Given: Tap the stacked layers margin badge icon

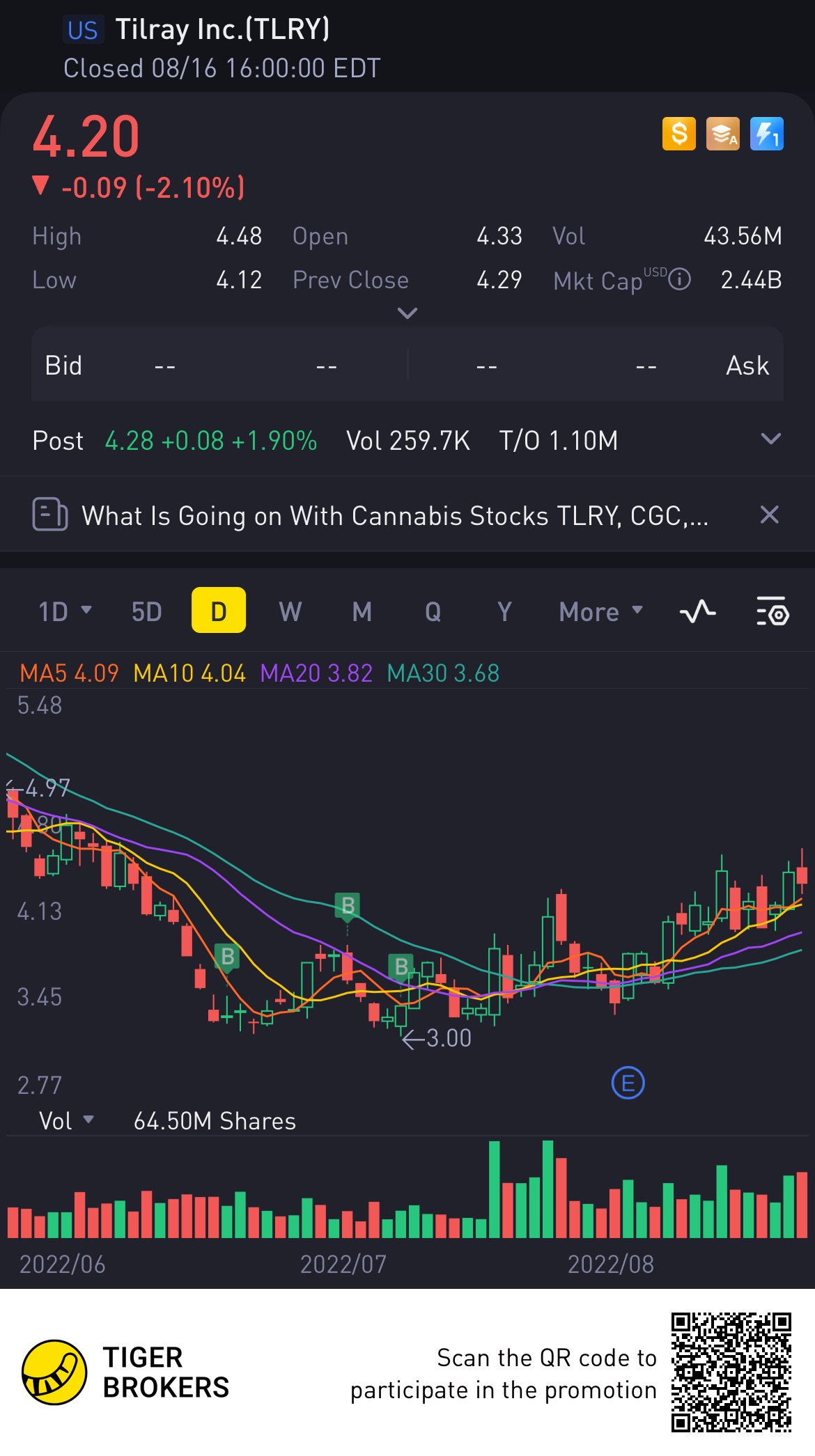Looking at the screenshot, I should point(722,134).
